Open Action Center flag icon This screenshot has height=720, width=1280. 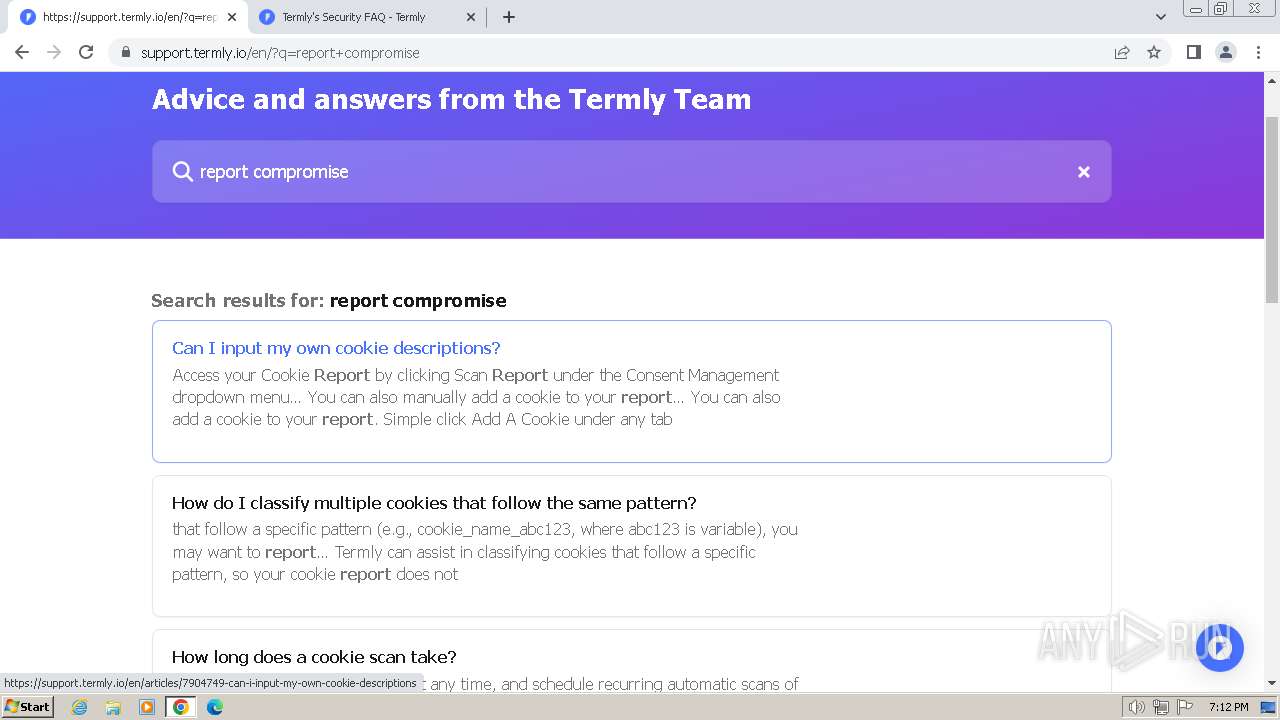[x=1185, y=707]
